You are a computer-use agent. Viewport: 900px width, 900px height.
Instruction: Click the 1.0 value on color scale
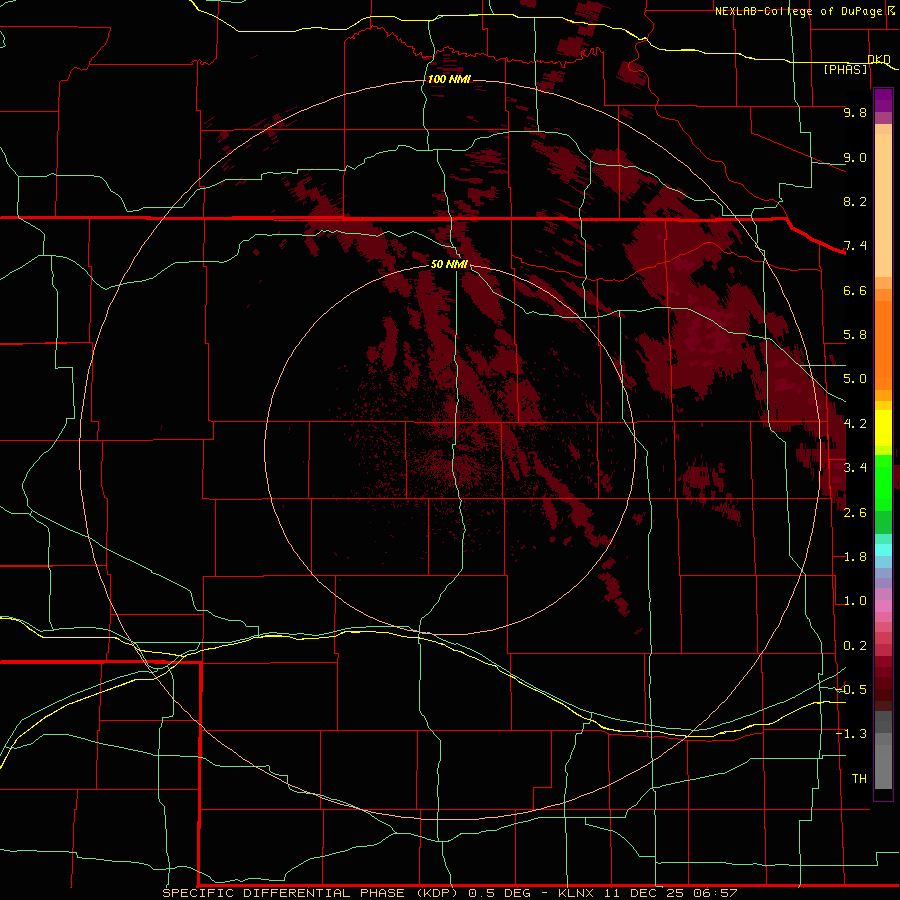(855, 601)
